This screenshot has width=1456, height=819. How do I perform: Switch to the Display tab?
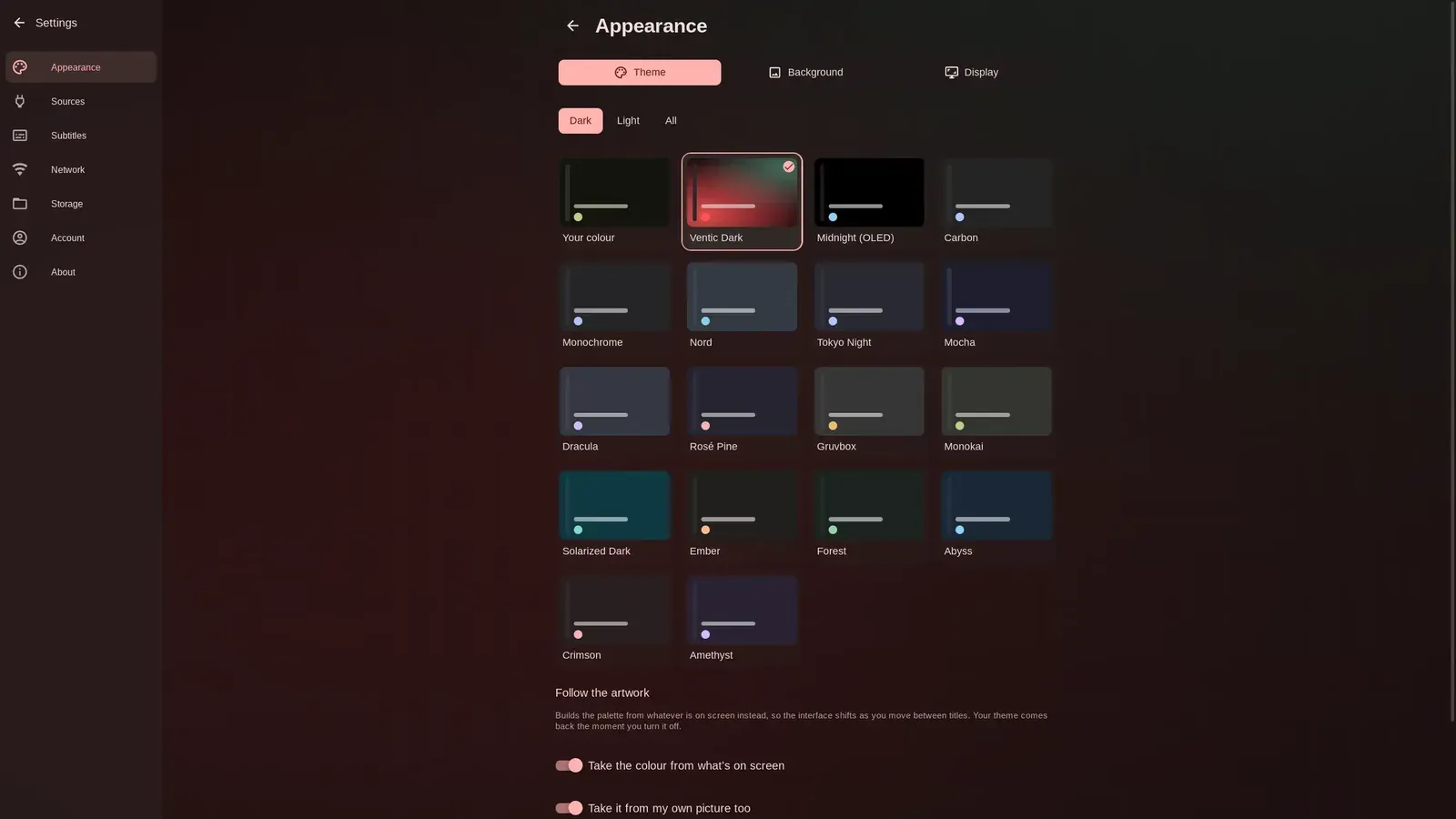pyautogui.click(x=971, y=72)
